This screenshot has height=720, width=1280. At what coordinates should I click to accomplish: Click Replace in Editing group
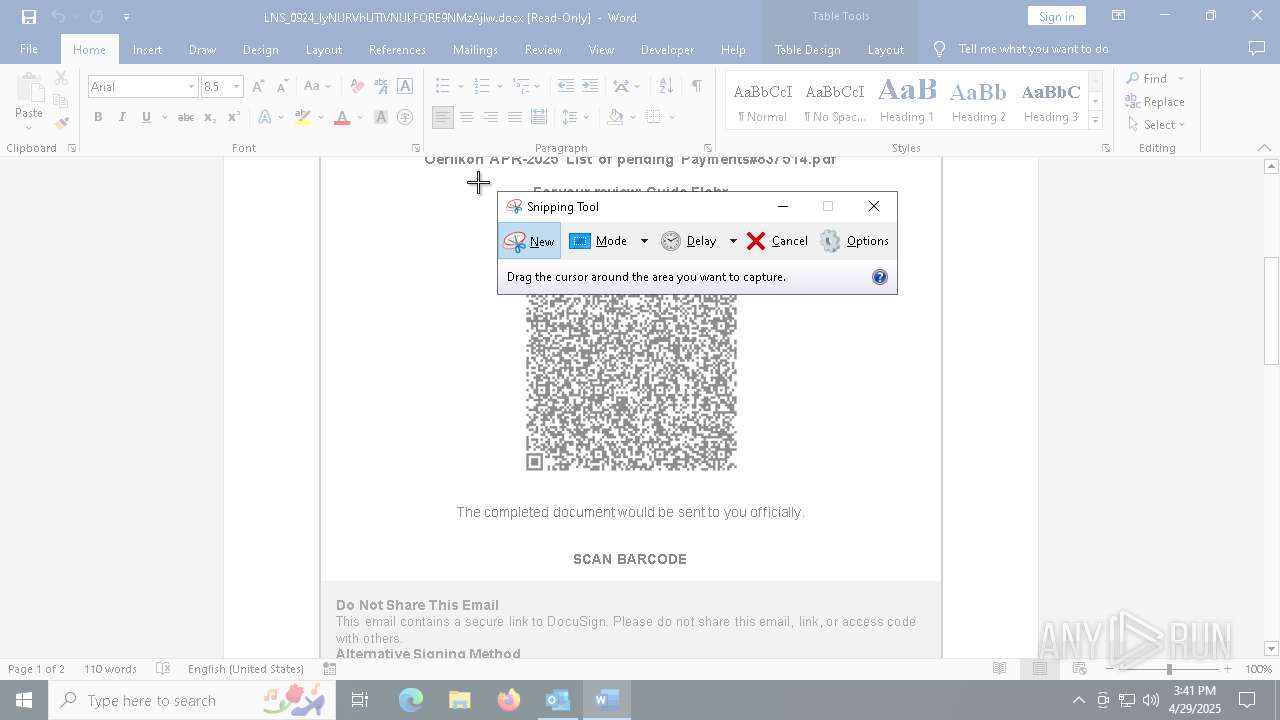click(1155, 101)
